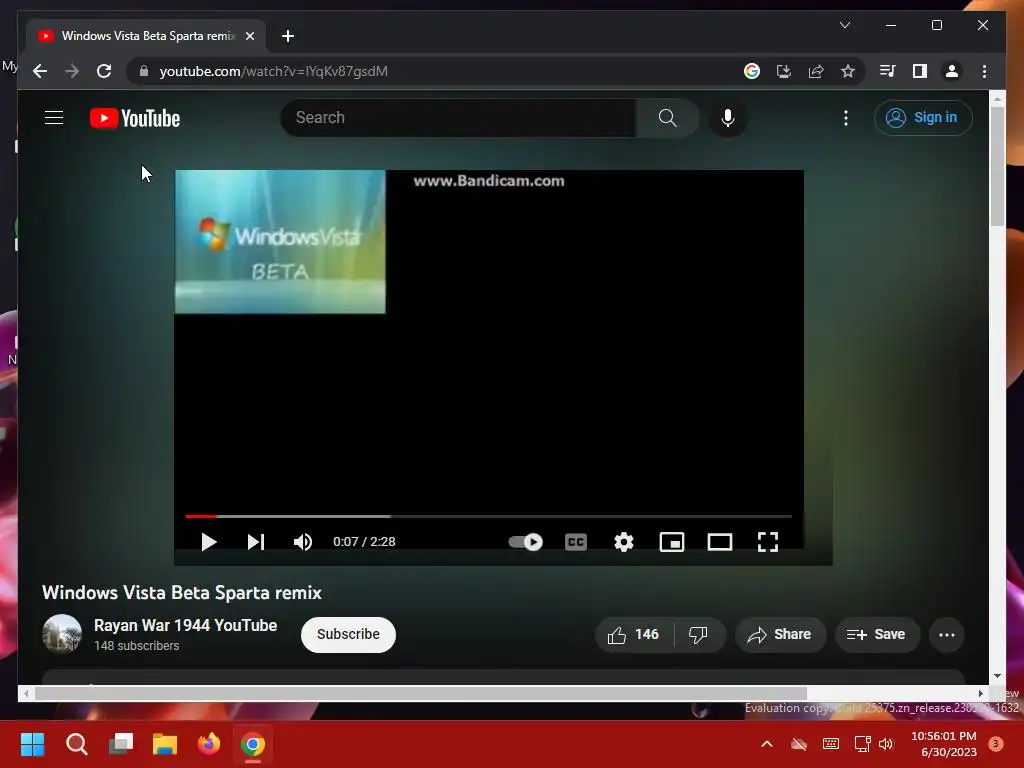1024x768 pixels.
Task: Open taskbar clock and date
Action: pyautogui.click(x=944, y=744)
